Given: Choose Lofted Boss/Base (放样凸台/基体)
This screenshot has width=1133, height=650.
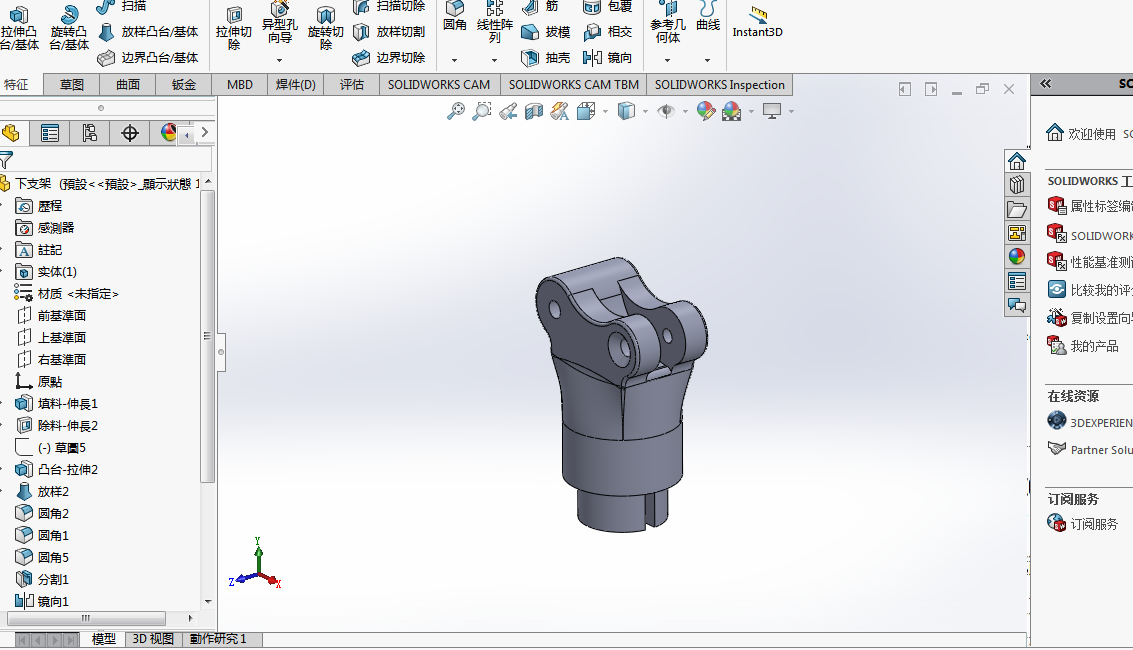Looking at the screenshot, I should click(x=148, y=32).
